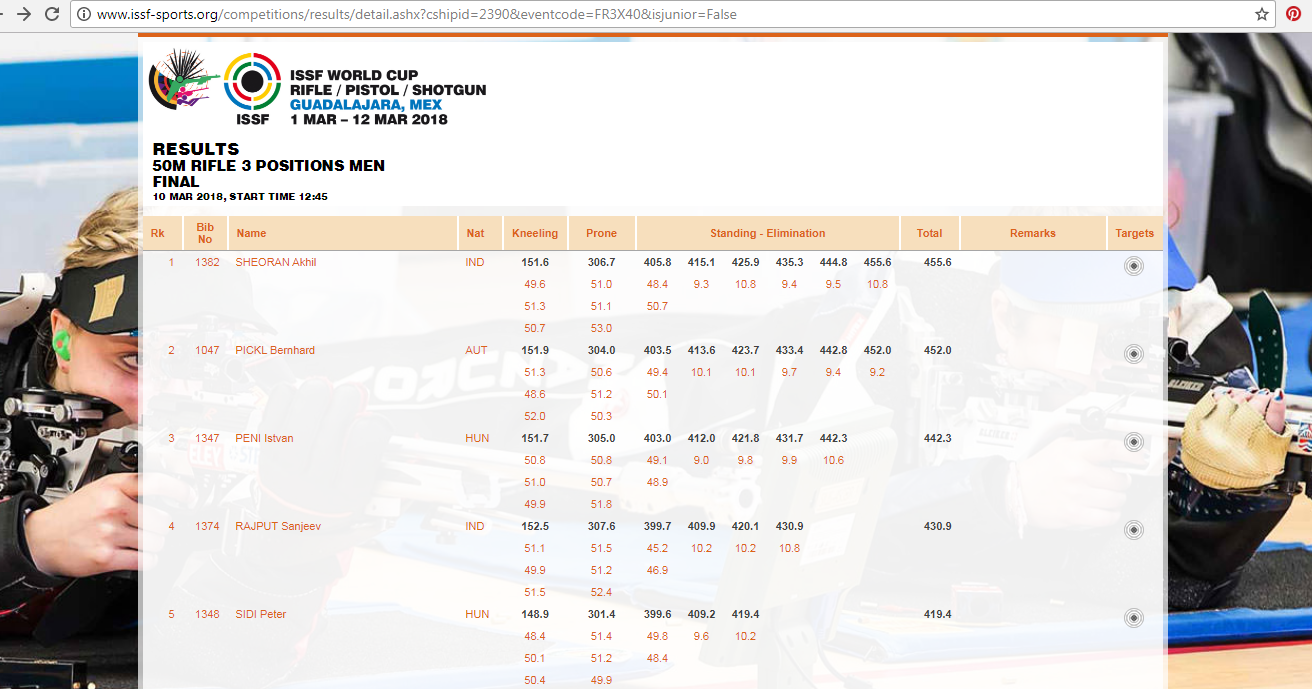Screen dimensions: 1312x689
Task: Click the Bib No column header
Action: click(x=205, y=233)
